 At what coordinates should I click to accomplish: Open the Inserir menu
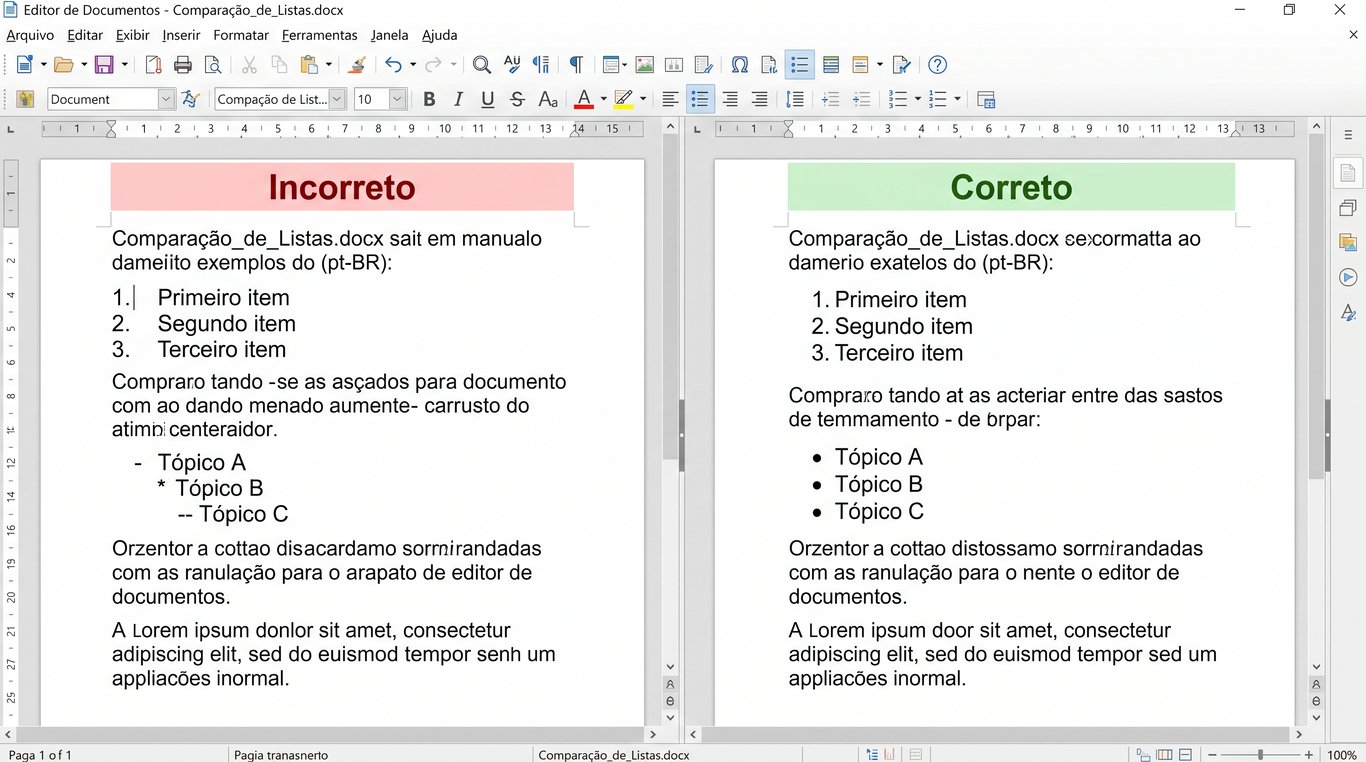click(181, 35)
